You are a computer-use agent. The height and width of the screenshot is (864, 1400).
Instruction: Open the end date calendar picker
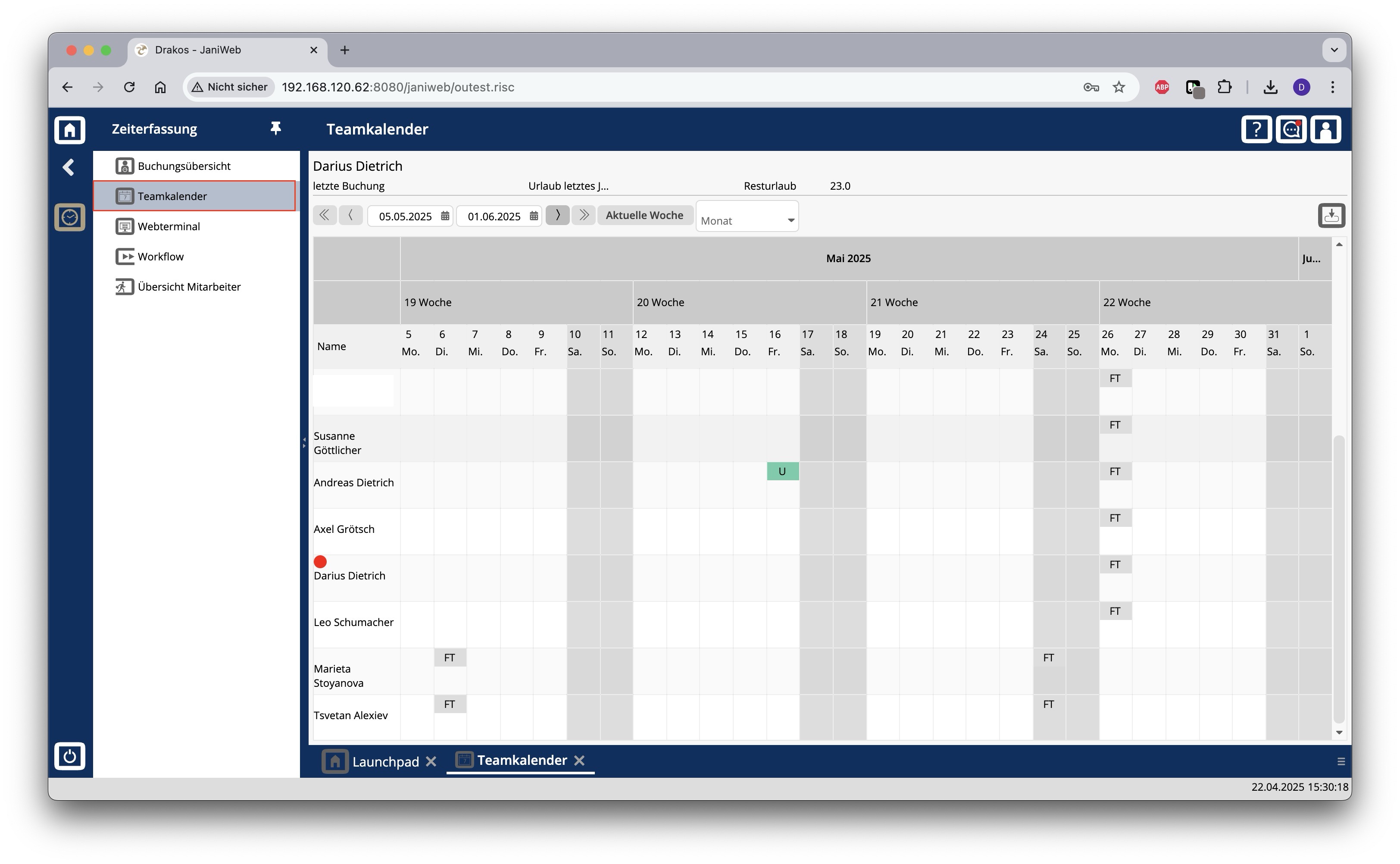click(x=534, y=216)
